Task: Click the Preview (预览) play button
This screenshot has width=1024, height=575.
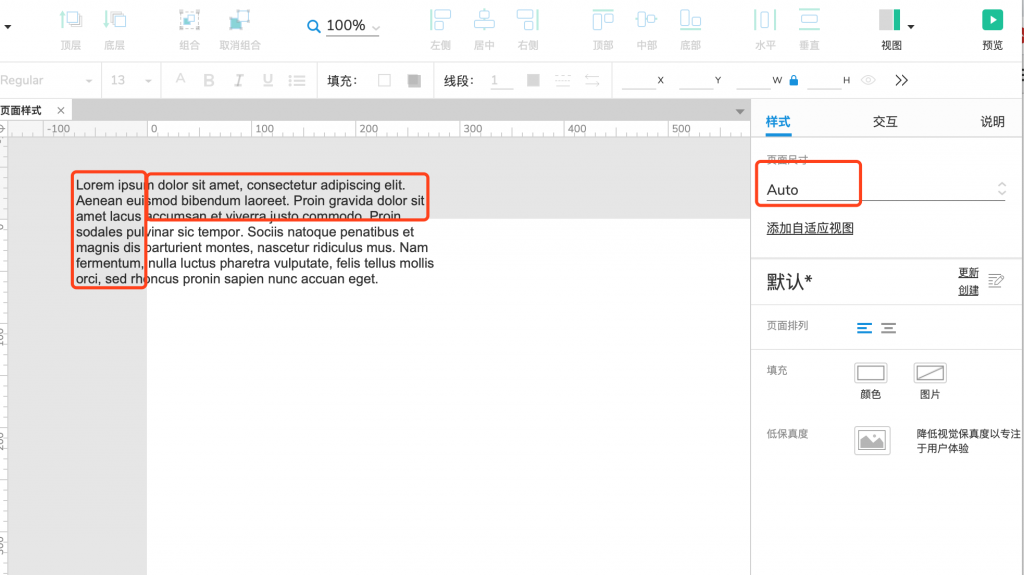Action: click(992, 20)
